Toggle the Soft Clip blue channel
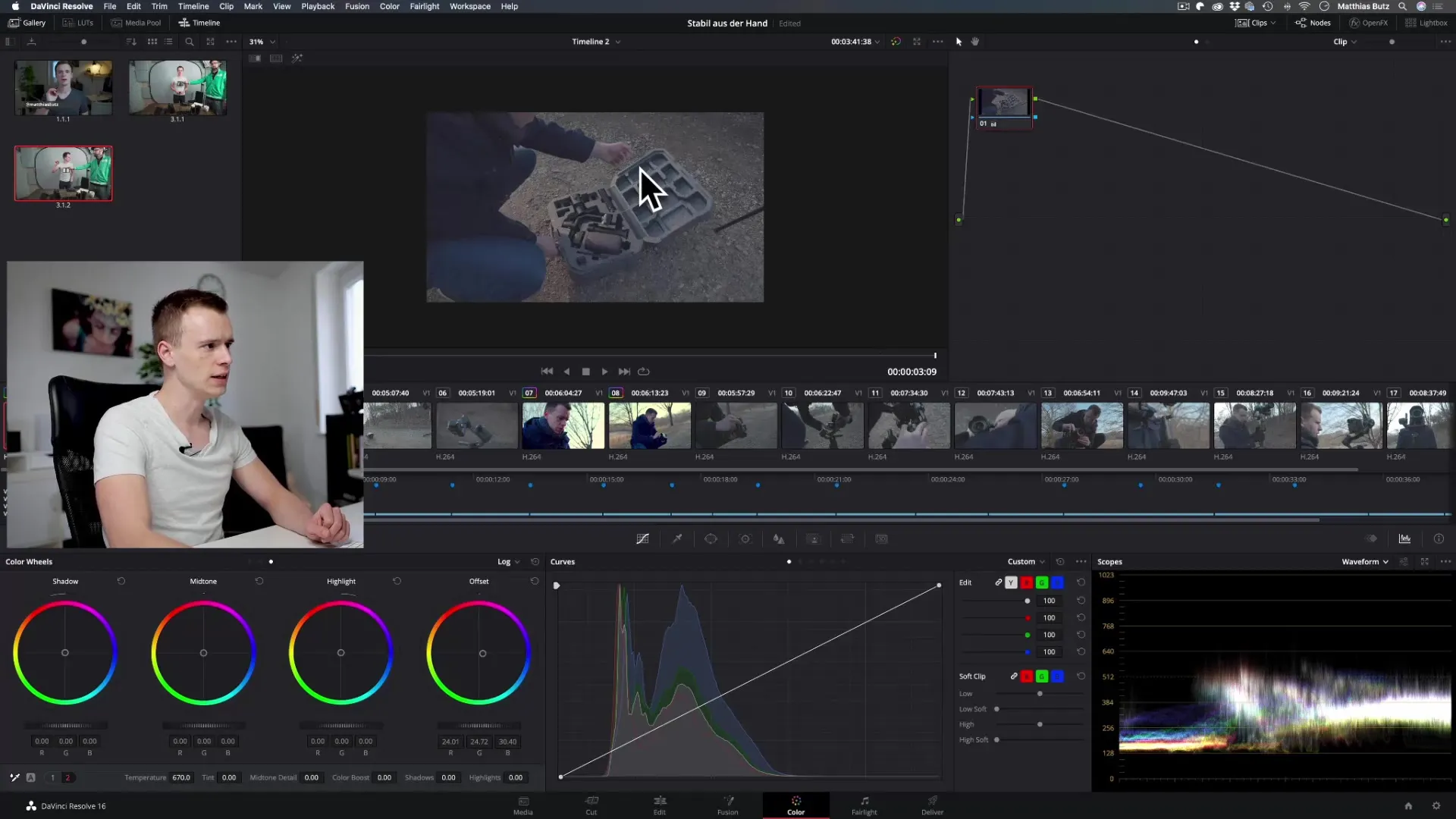The width and height of the screenshot is (1456, 819). coord(1058,676)
